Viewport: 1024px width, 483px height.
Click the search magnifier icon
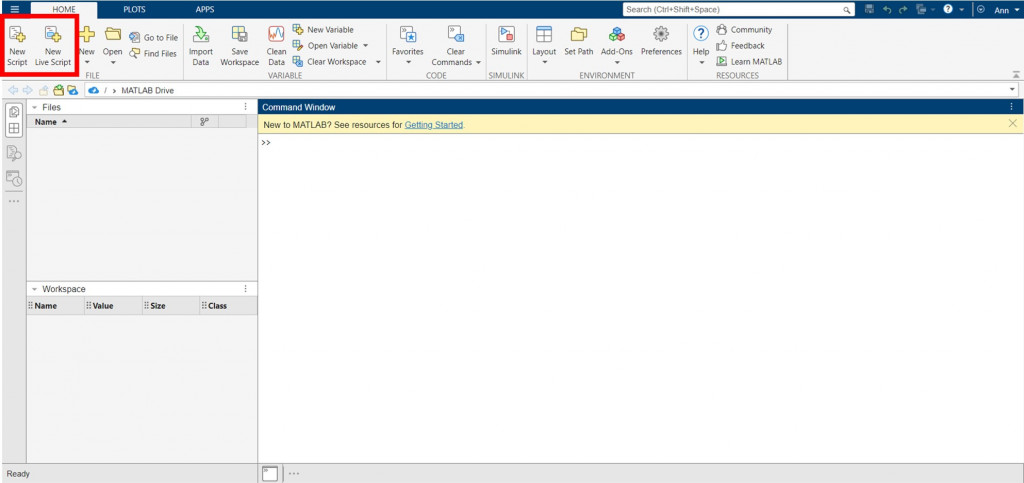(x=846, y=10)
